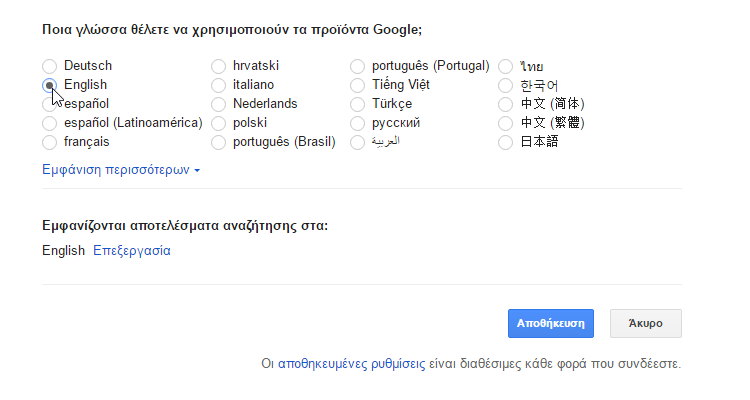The image size is (750, 400).
Task: Choose Türkçe radio button
Action: [358, 104]
